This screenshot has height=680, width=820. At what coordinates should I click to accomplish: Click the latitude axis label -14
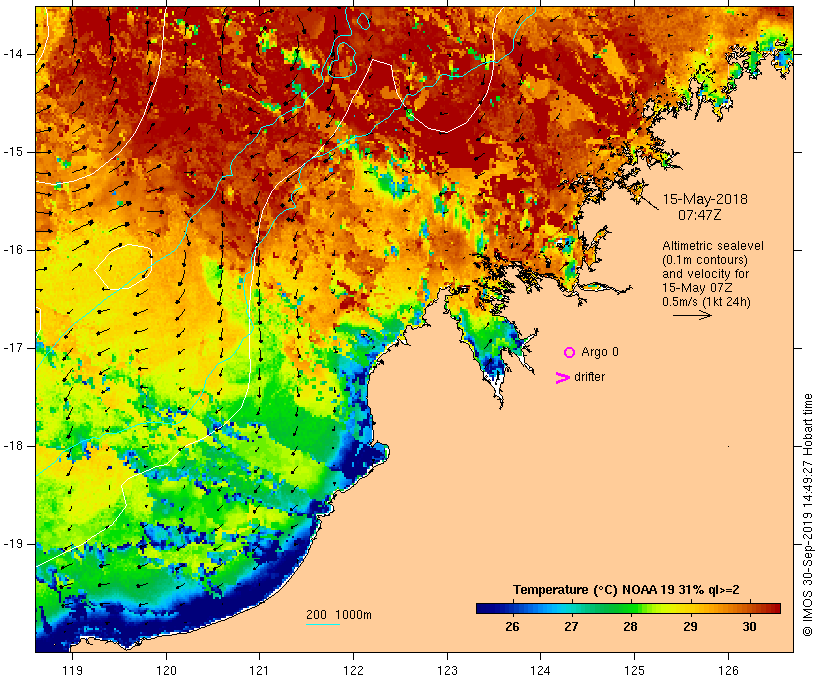click(12, 54)
